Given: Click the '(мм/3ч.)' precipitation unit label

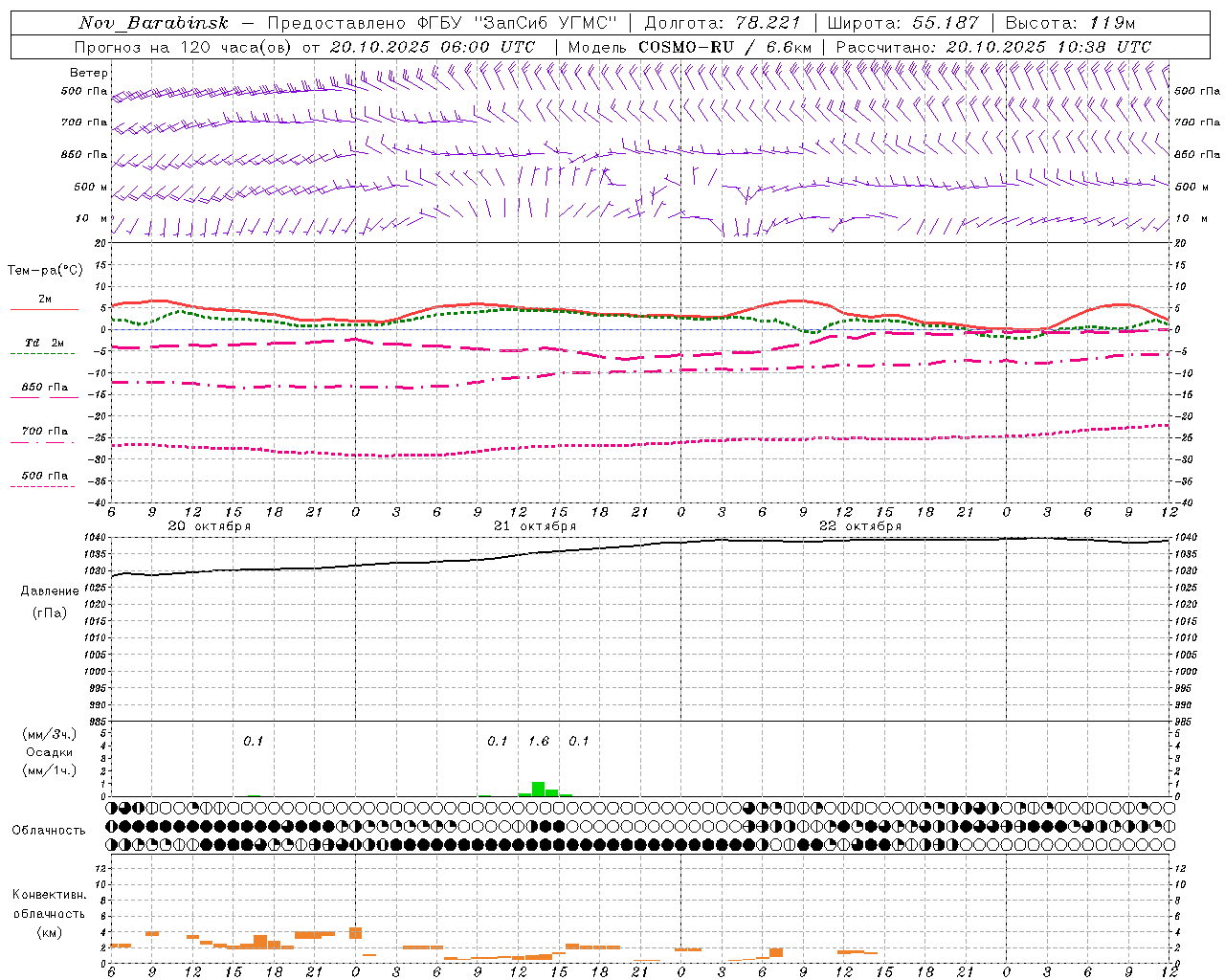Looking at the screenshot, I should (50, 734).
